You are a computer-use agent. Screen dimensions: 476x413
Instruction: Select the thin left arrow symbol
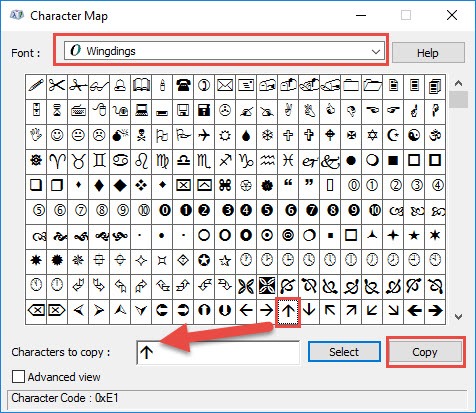(246, 311)
